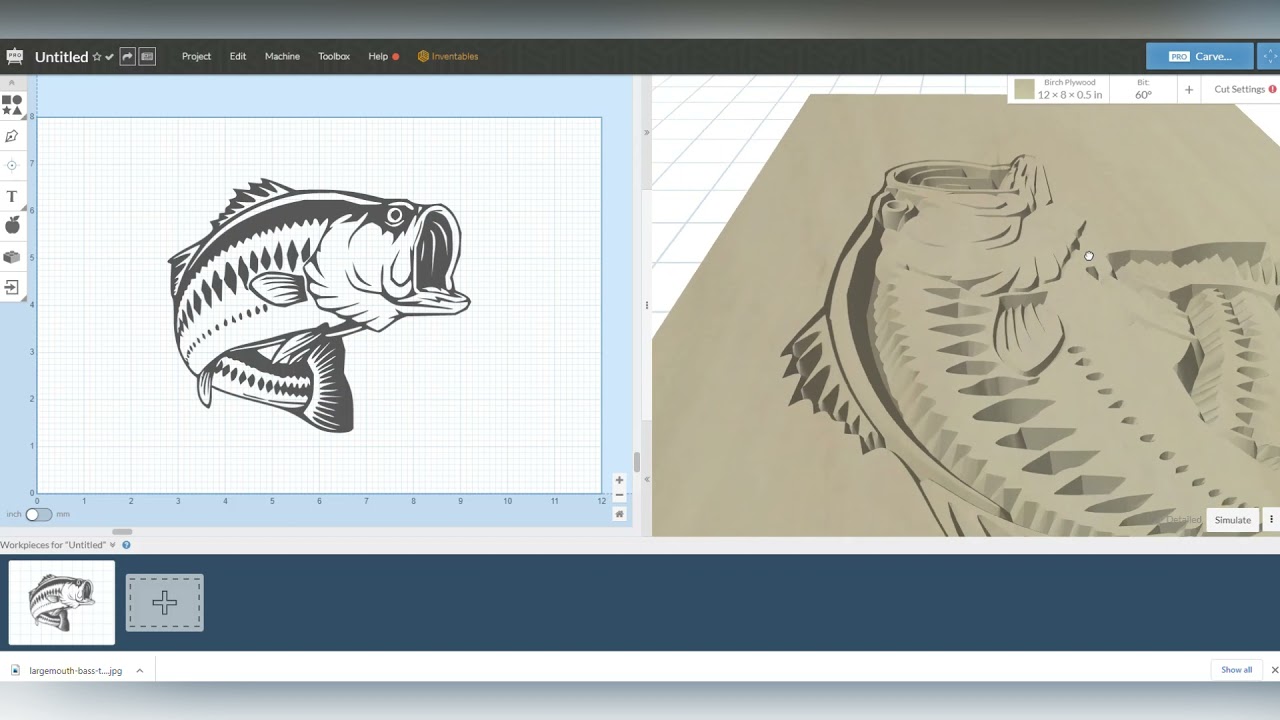Click Show all downloads

click(x=1236, y=670)
